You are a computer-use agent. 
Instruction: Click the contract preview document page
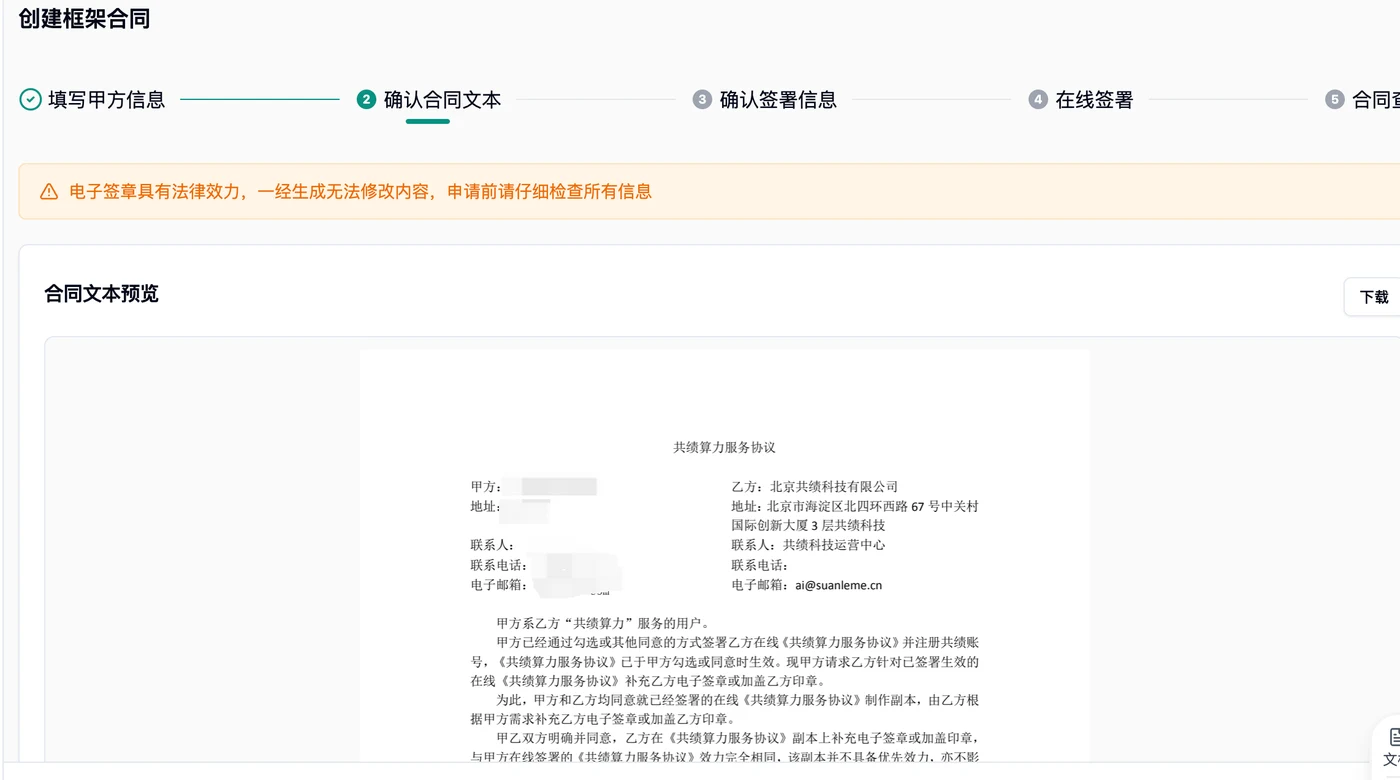(x=725, y=555)
